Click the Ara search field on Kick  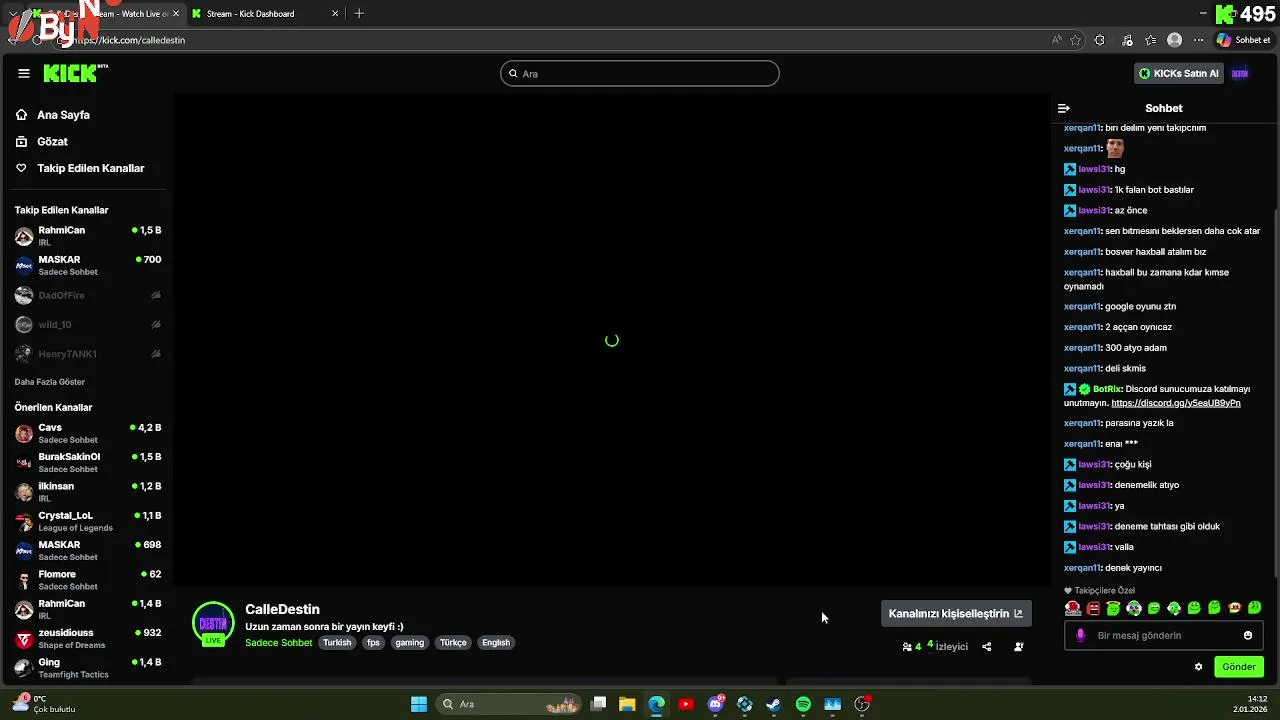coord(639,74)
